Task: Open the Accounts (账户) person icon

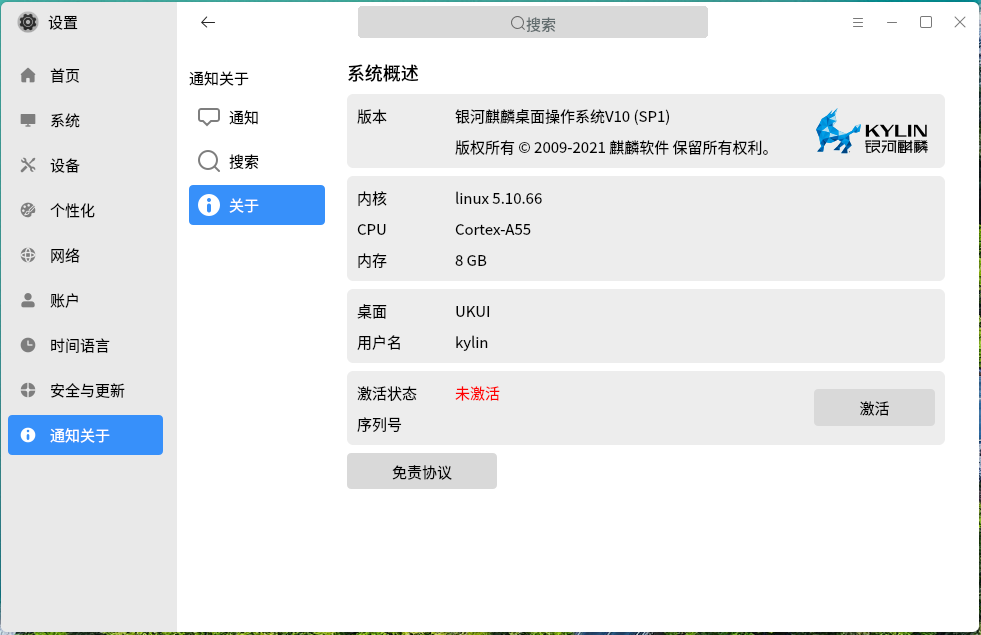Action: click(28, 301)
